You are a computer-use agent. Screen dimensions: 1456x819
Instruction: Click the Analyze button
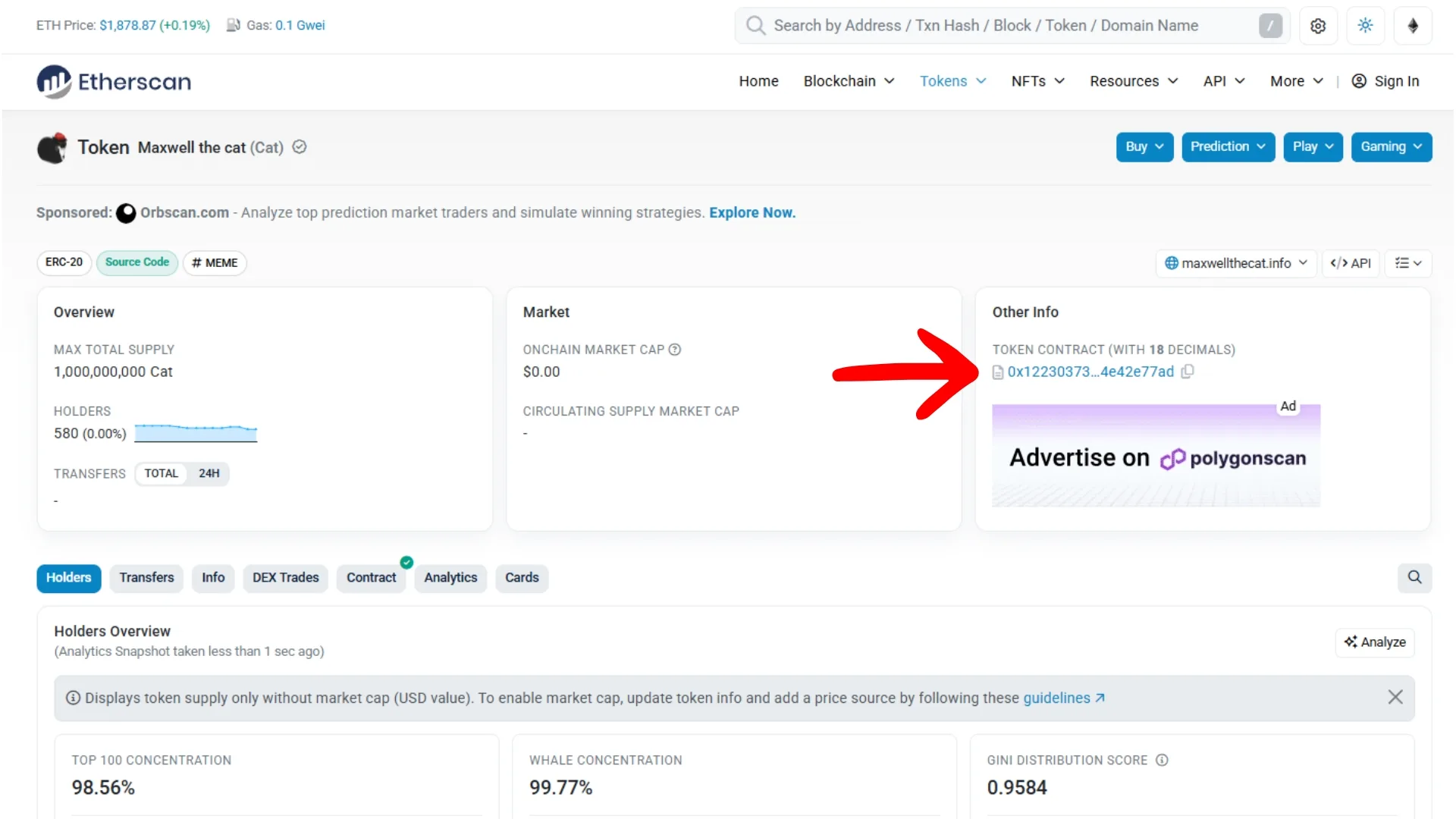coord(1375,642)
